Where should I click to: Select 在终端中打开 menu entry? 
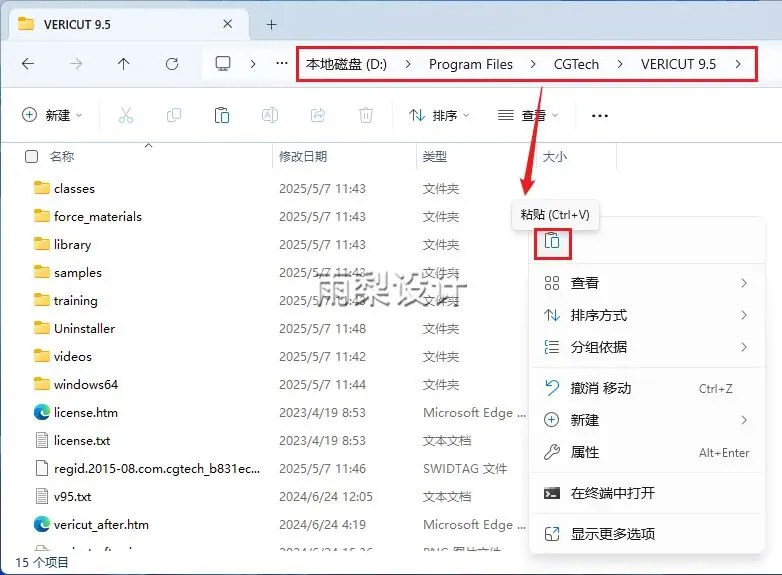[x=647, y=493]
